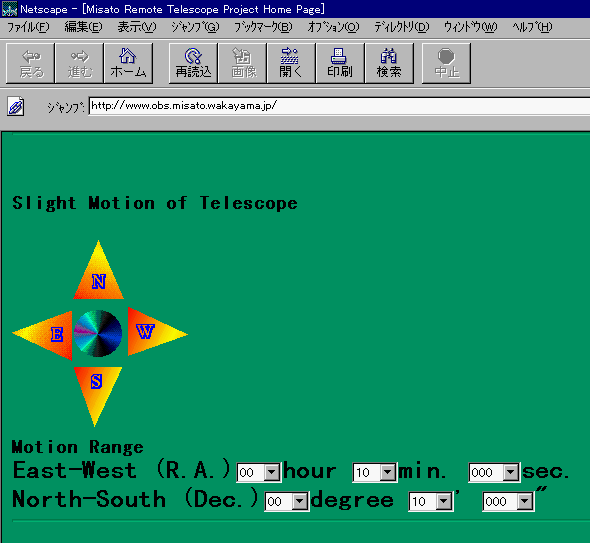The width and height of the screenshot is (590, 543).
Task: Expand the R.A. sec. dropdown
Action: (494, 472)
